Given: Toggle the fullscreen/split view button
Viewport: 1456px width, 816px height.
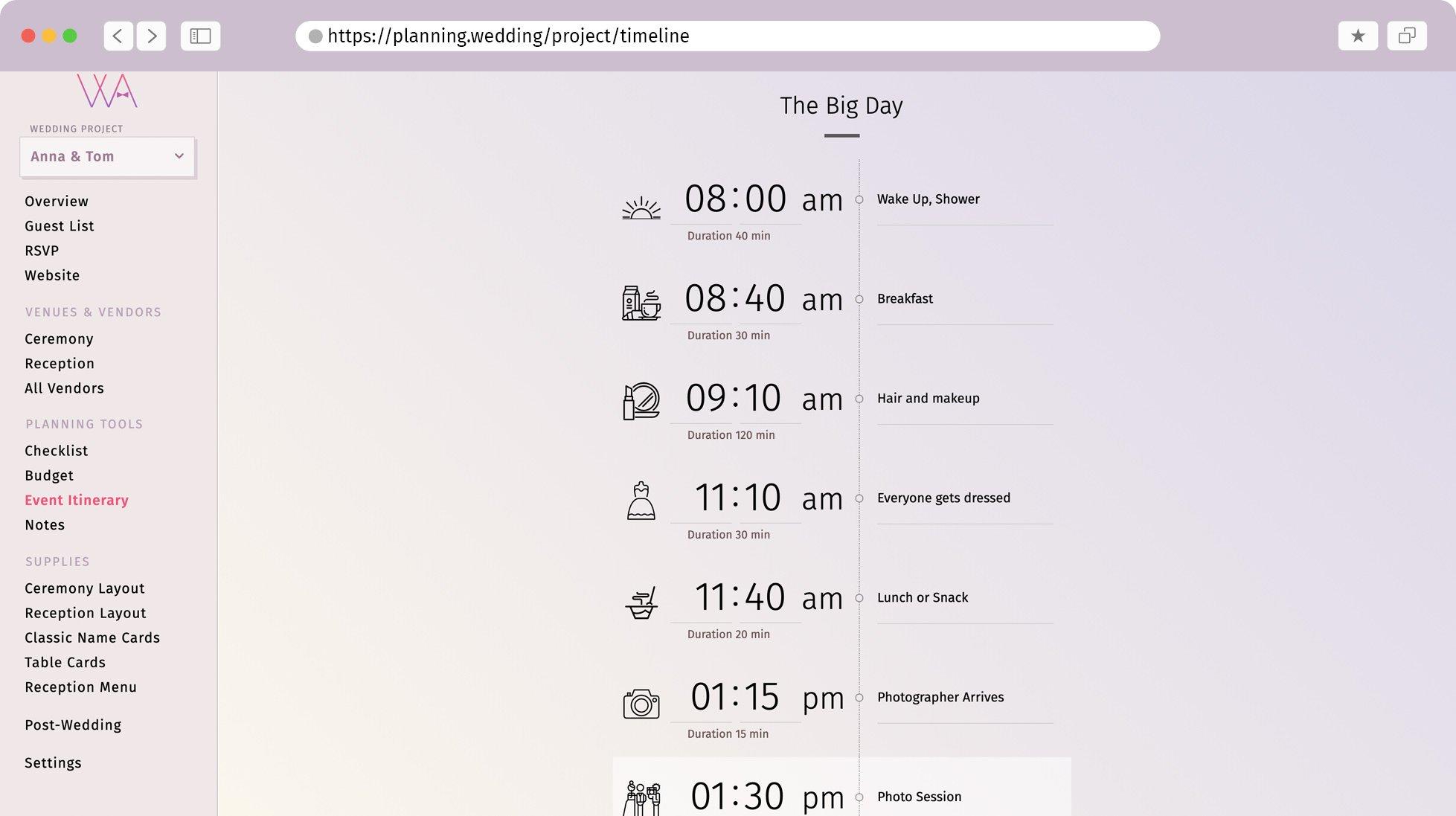Looking at the screenshot, I should point(1407,36).
